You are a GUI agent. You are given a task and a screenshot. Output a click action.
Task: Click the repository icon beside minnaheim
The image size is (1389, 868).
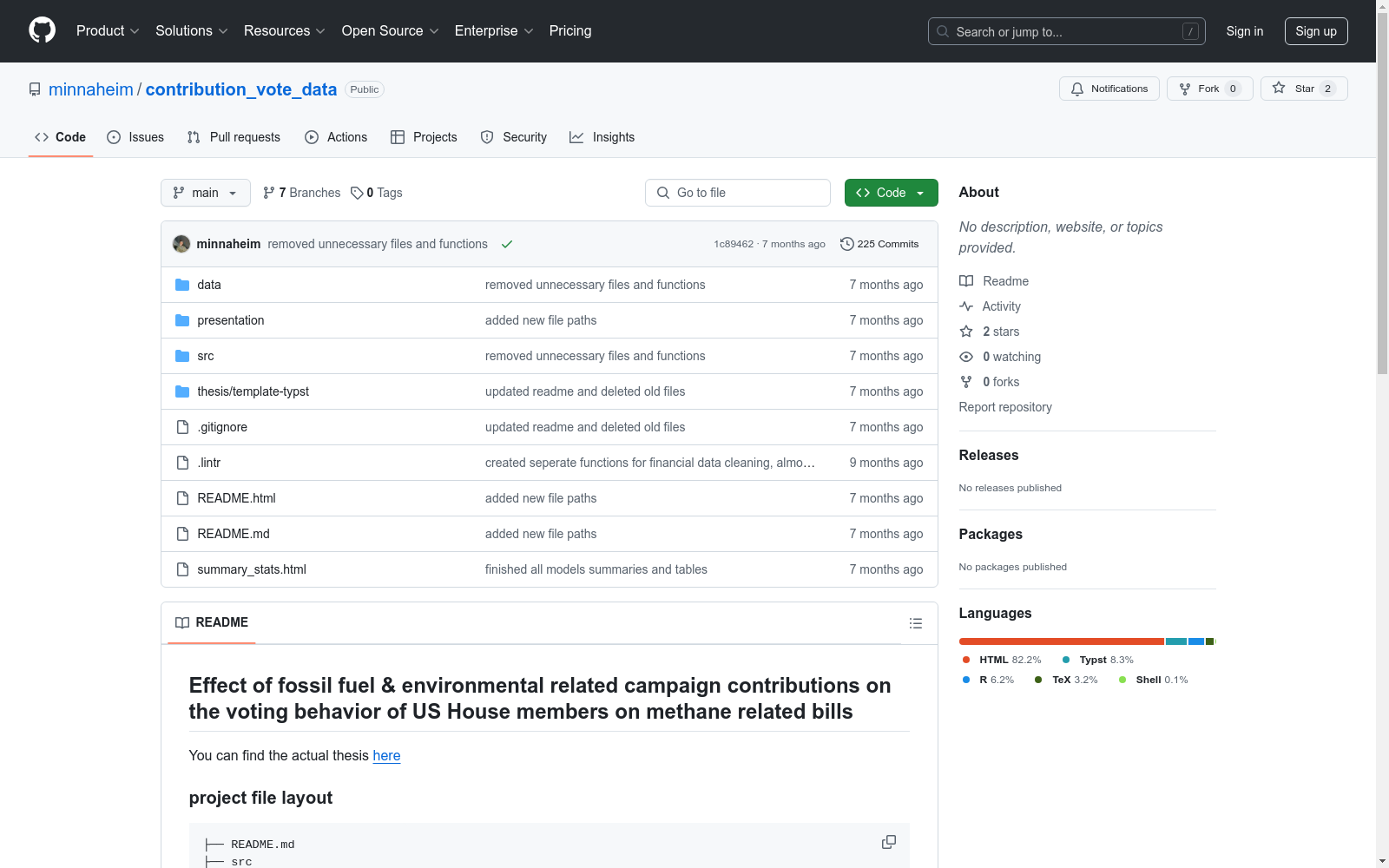[35, 89]
